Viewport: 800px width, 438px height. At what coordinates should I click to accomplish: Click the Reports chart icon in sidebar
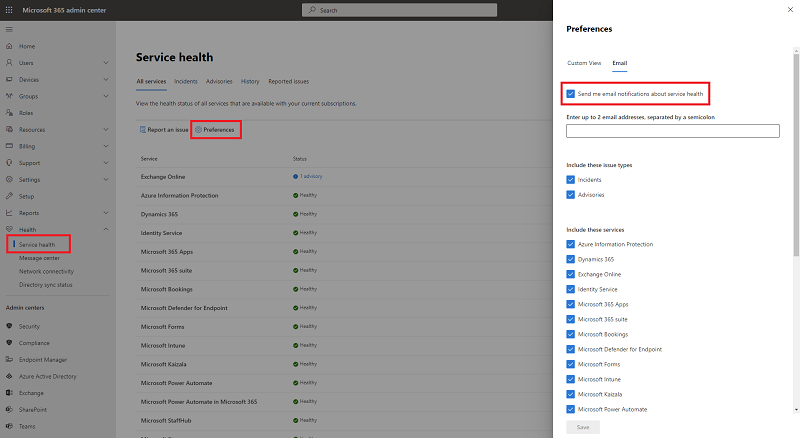click(9, 213)
